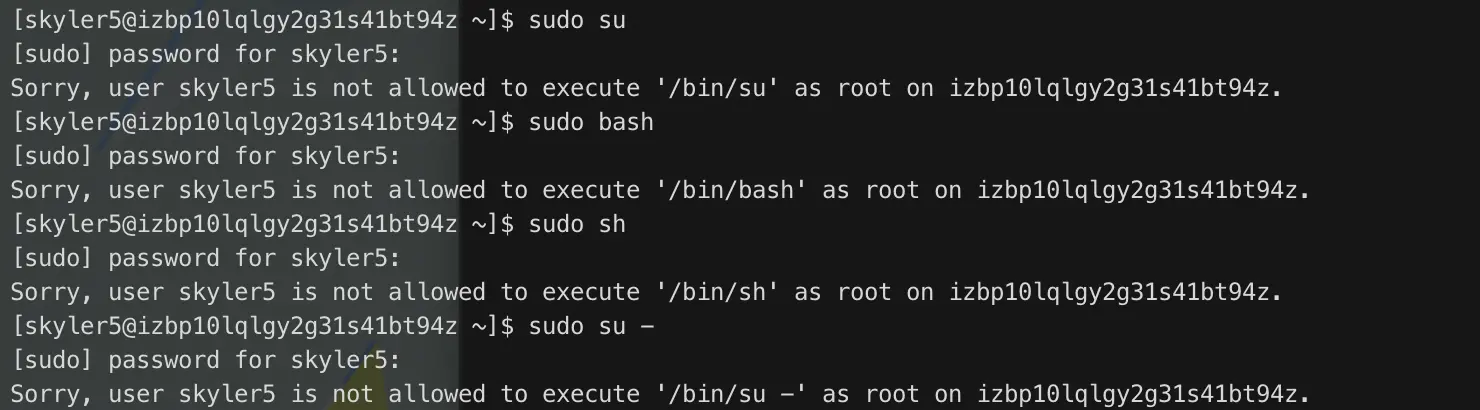
Task: Click the second password prompt for skyler5
Action: (205, 156)
